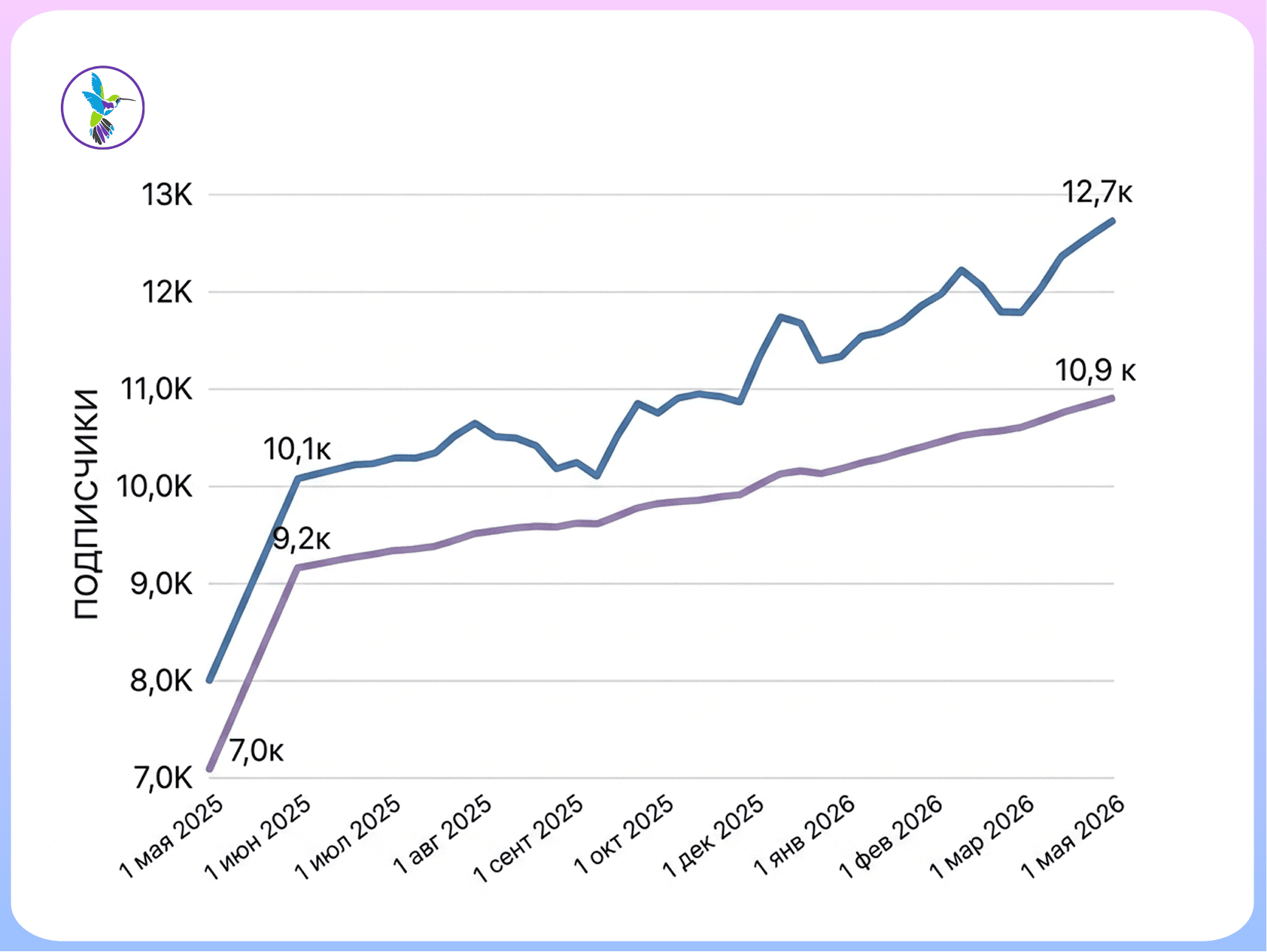Select the 10,1к data label
Image resolution: width=1267 pixels, height=952 pixels.
(x=297, y=449)
